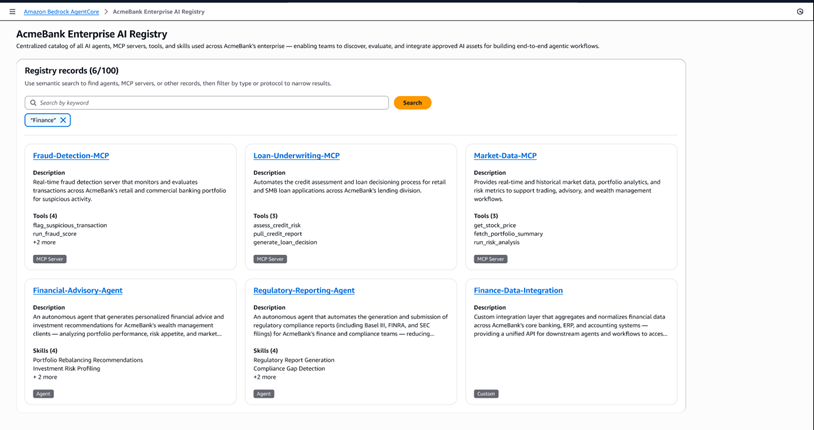Open the Loan-Underwriting-MCP record link
Image resolution: width=814 pixels, height=430 pixels.
tap(296, 156)
